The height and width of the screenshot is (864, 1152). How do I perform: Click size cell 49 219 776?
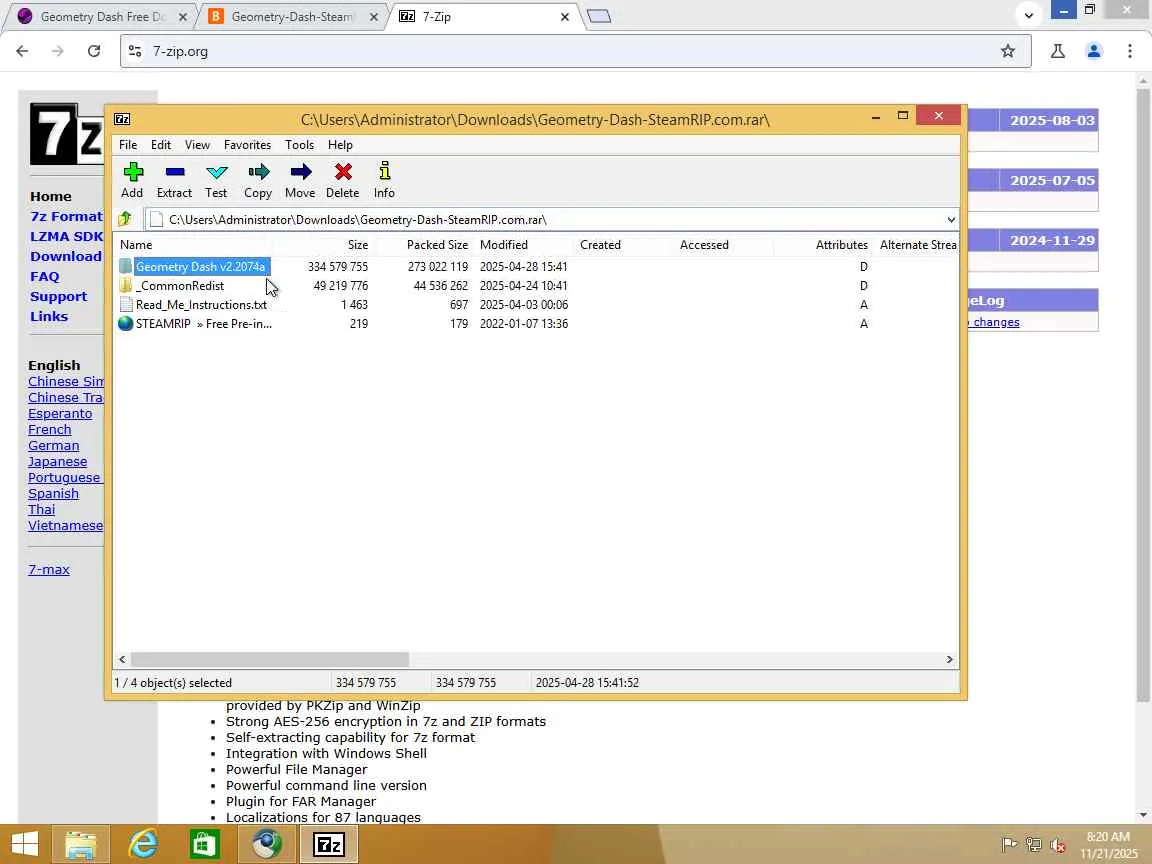[341, 285]
